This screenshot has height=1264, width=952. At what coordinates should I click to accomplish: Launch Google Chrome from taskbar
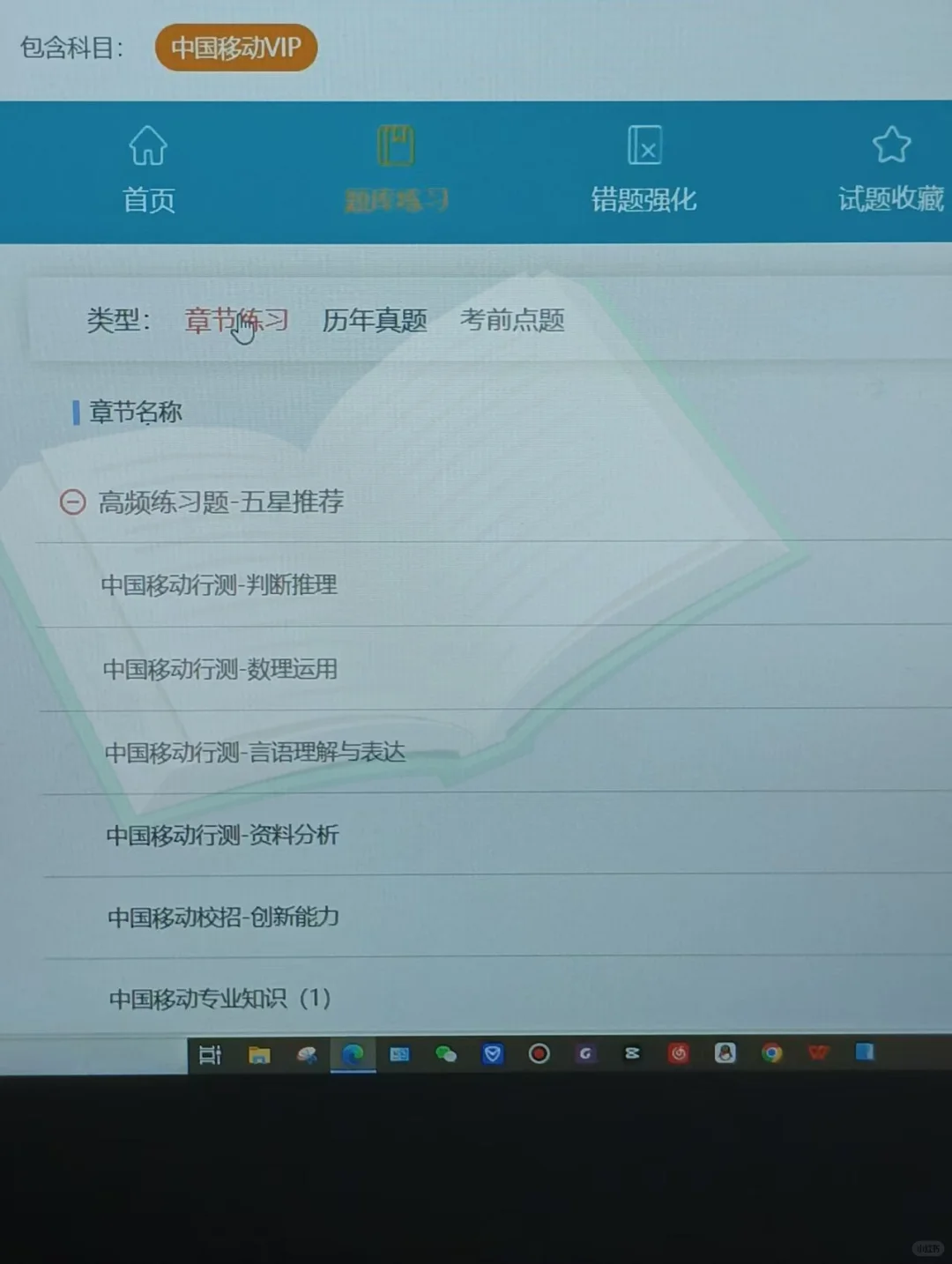tap(772, 1052)
